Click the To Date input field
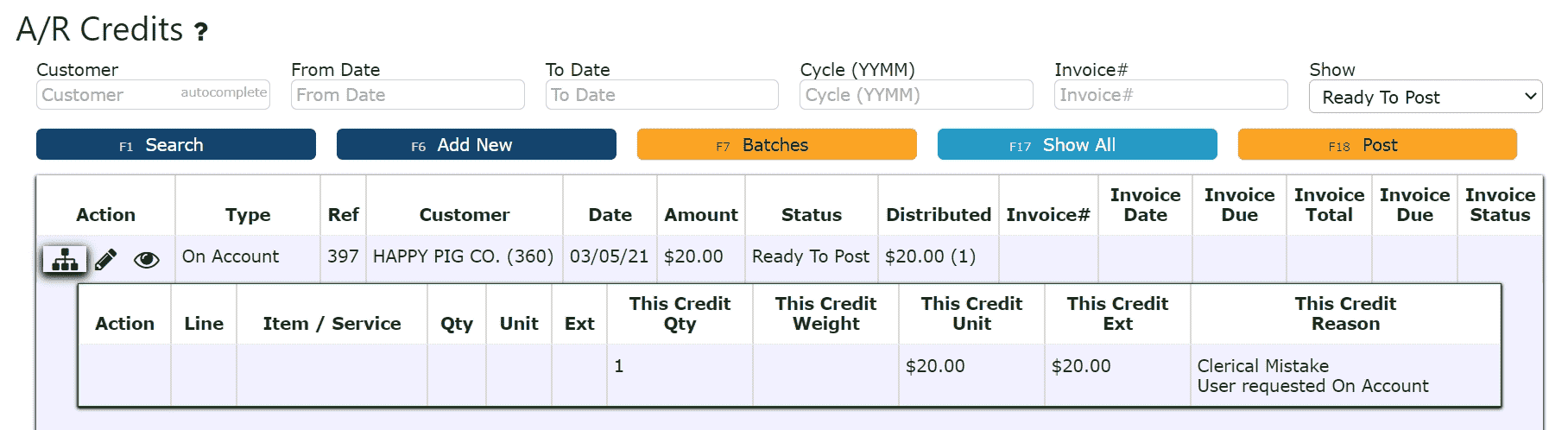This screenshot has width=1568, height=430. point(662,94)
